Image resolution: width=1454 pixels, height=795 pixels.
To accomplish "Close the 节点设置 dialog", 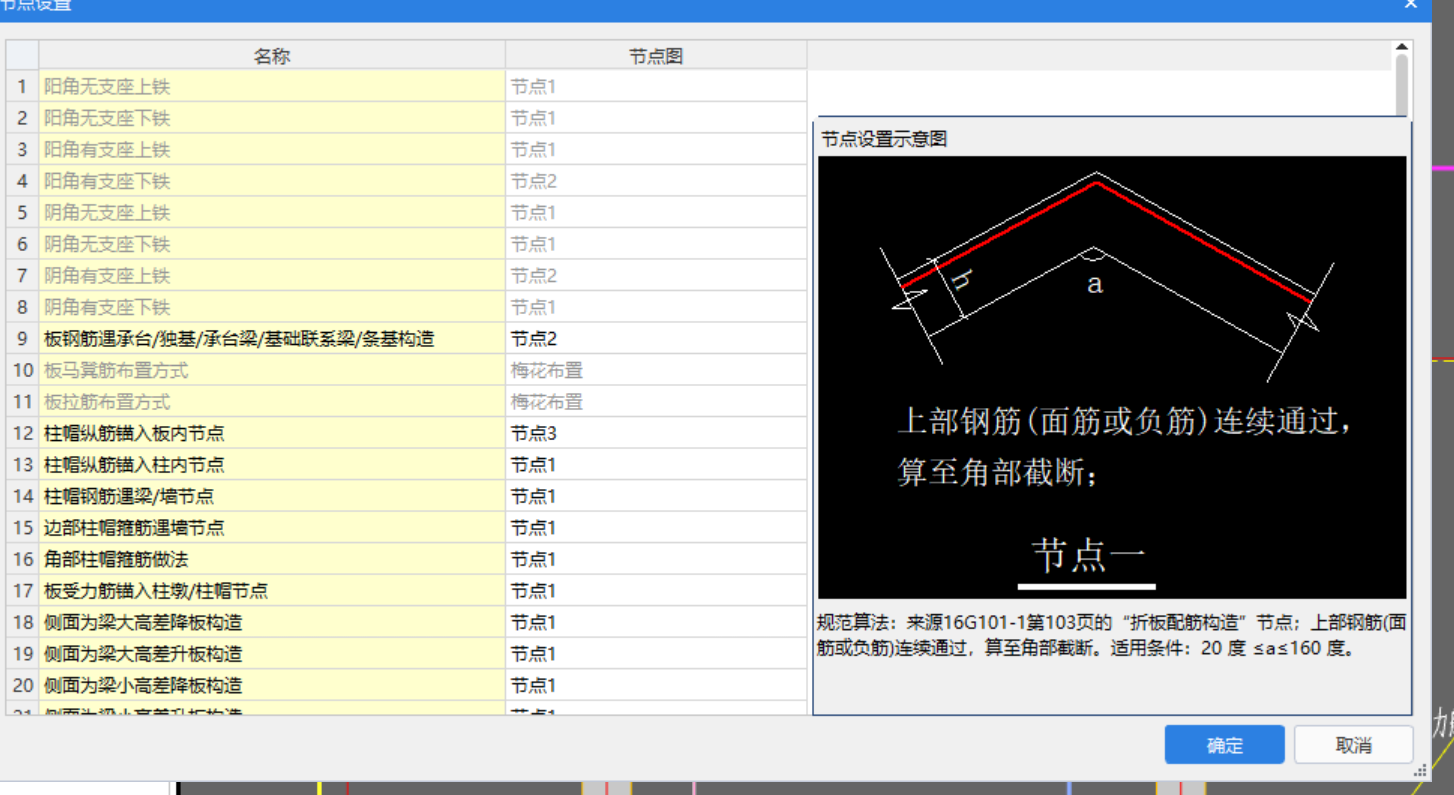I will click(1410, 4).
